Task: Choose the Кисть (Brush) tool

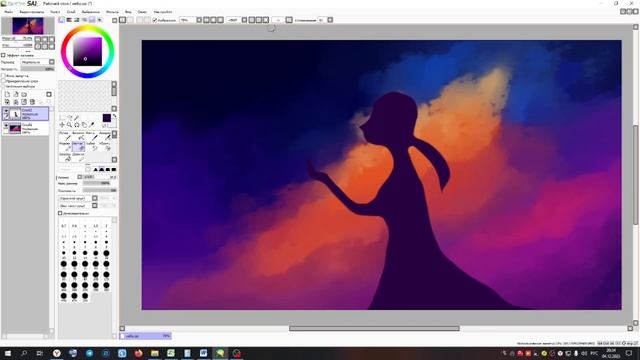Action: click(x=91, y=136)
